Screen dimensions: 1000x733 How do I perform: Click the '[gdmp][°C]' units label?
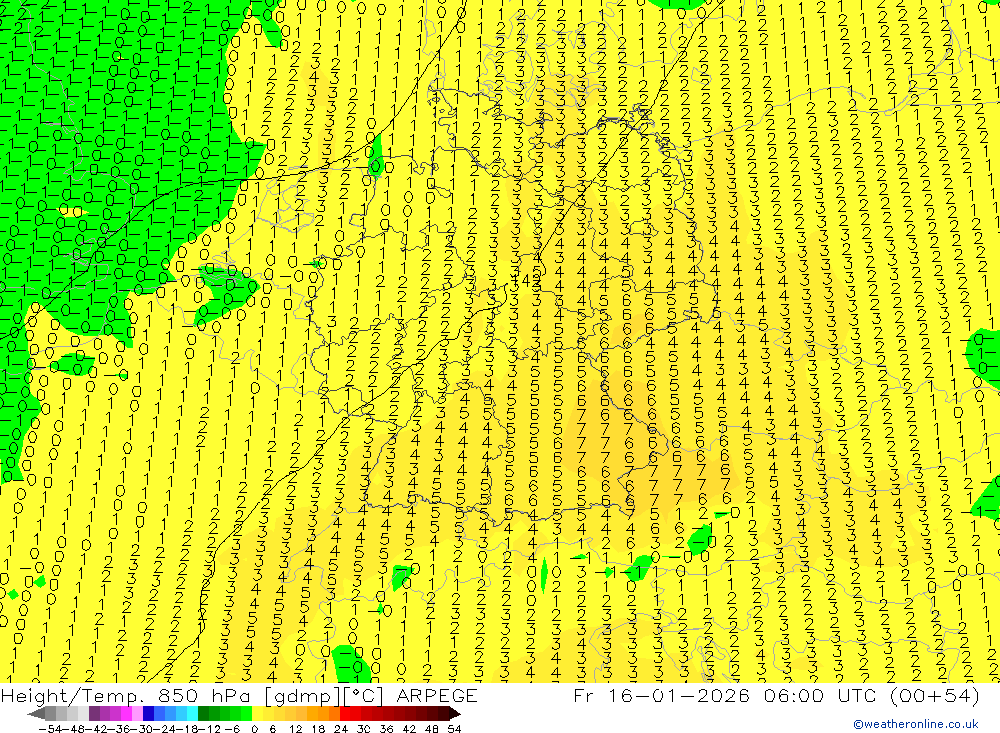point(325,695)
